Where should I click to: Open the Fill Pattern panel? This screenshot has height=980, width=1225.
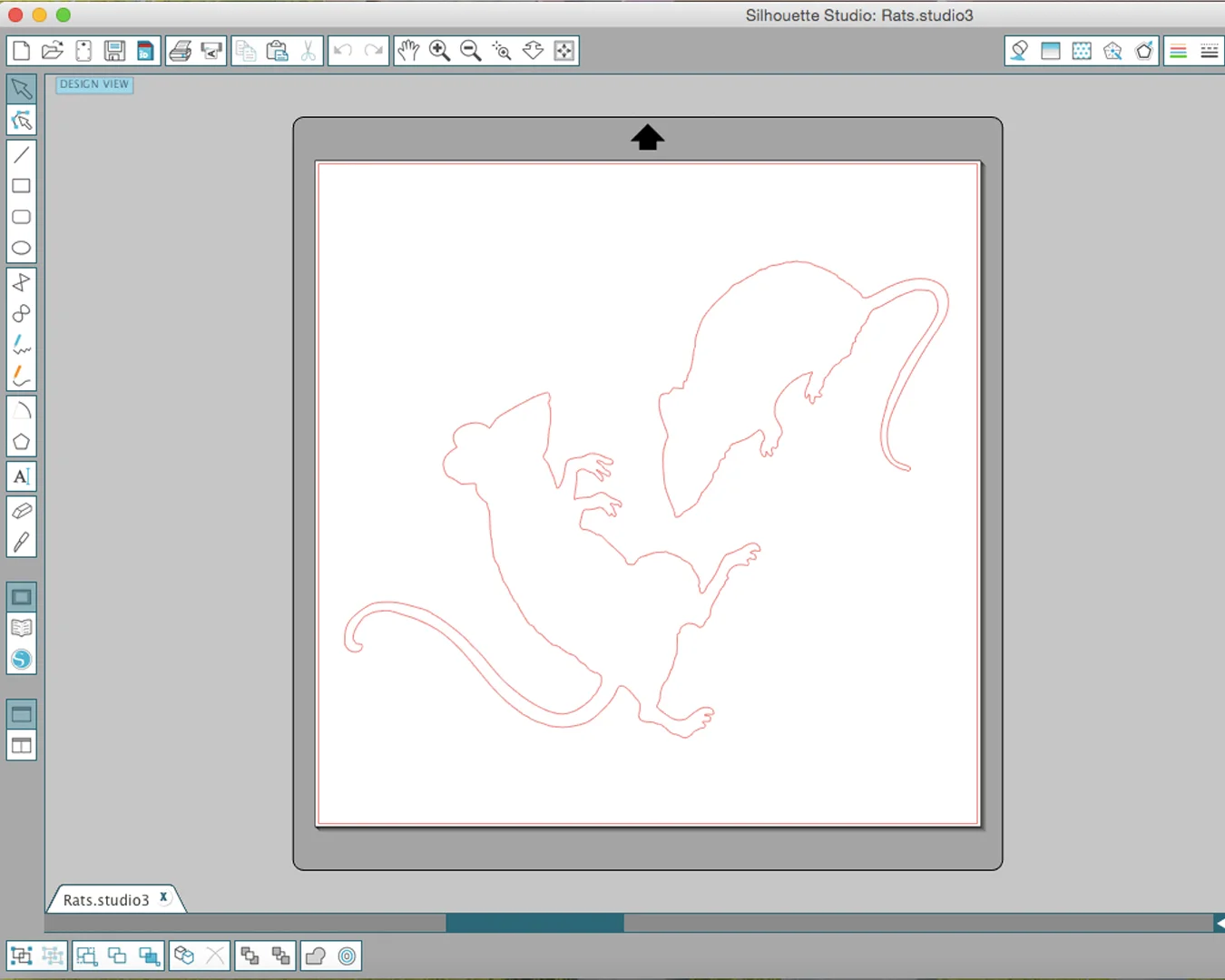tap(1082, 51)
